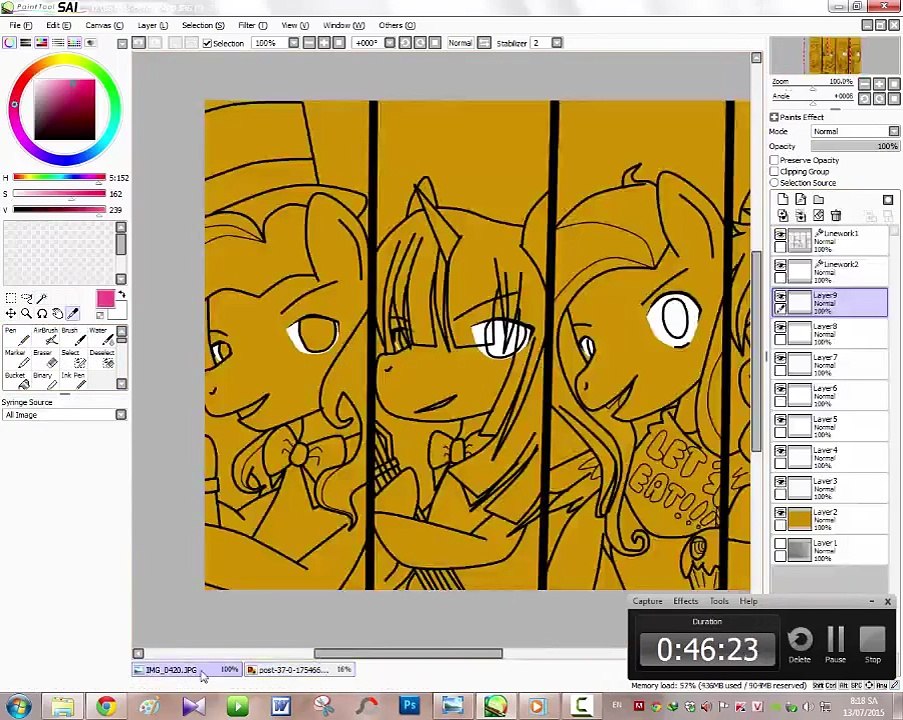The height and width of the screenshot is (720, 903).
Task: Expand the Paints Effect section
Action: 774,117
